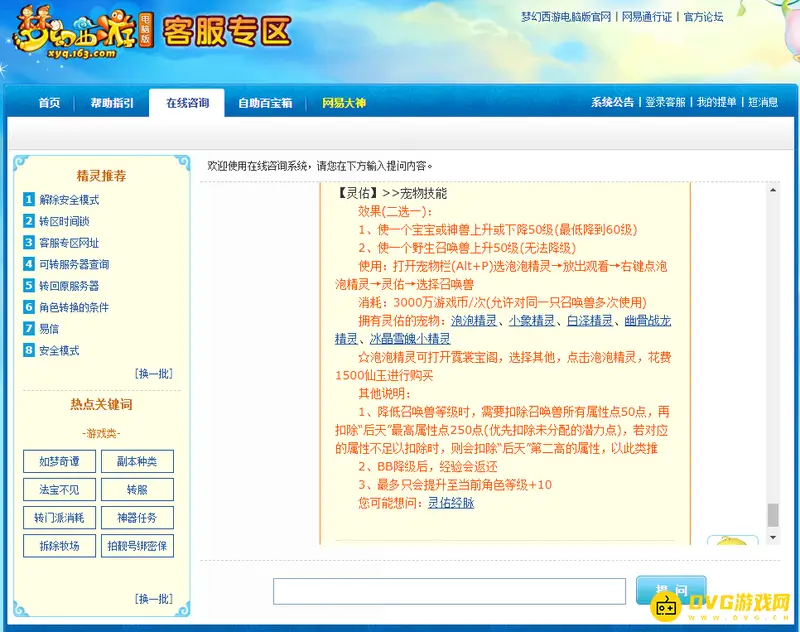Open the 网易大神 tab
The height and width of the screenshot is (632, 800).
tap(344, 103)
